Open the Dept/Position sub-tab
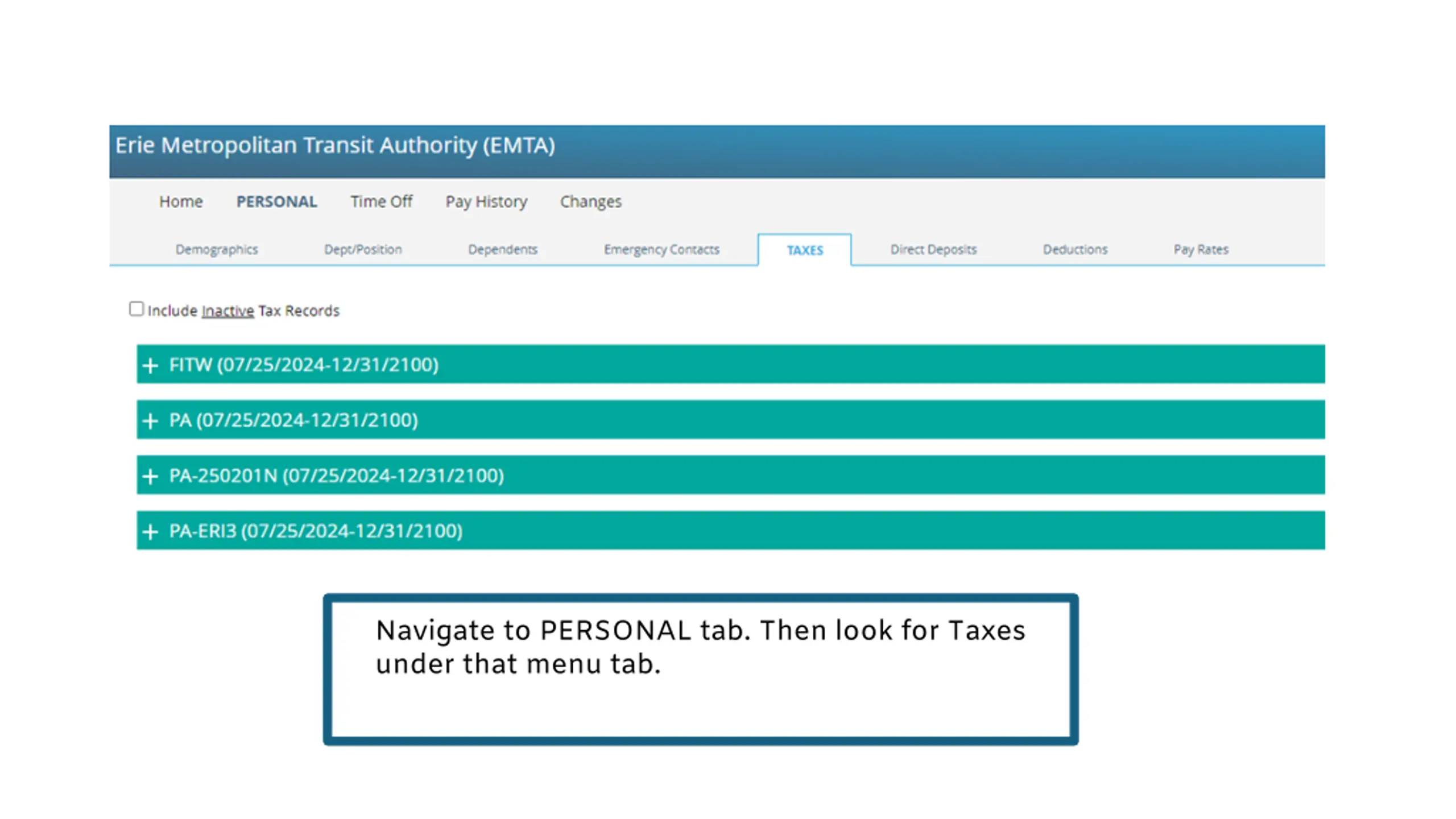This screenshot has height=819, width=1456. (363, 249)
